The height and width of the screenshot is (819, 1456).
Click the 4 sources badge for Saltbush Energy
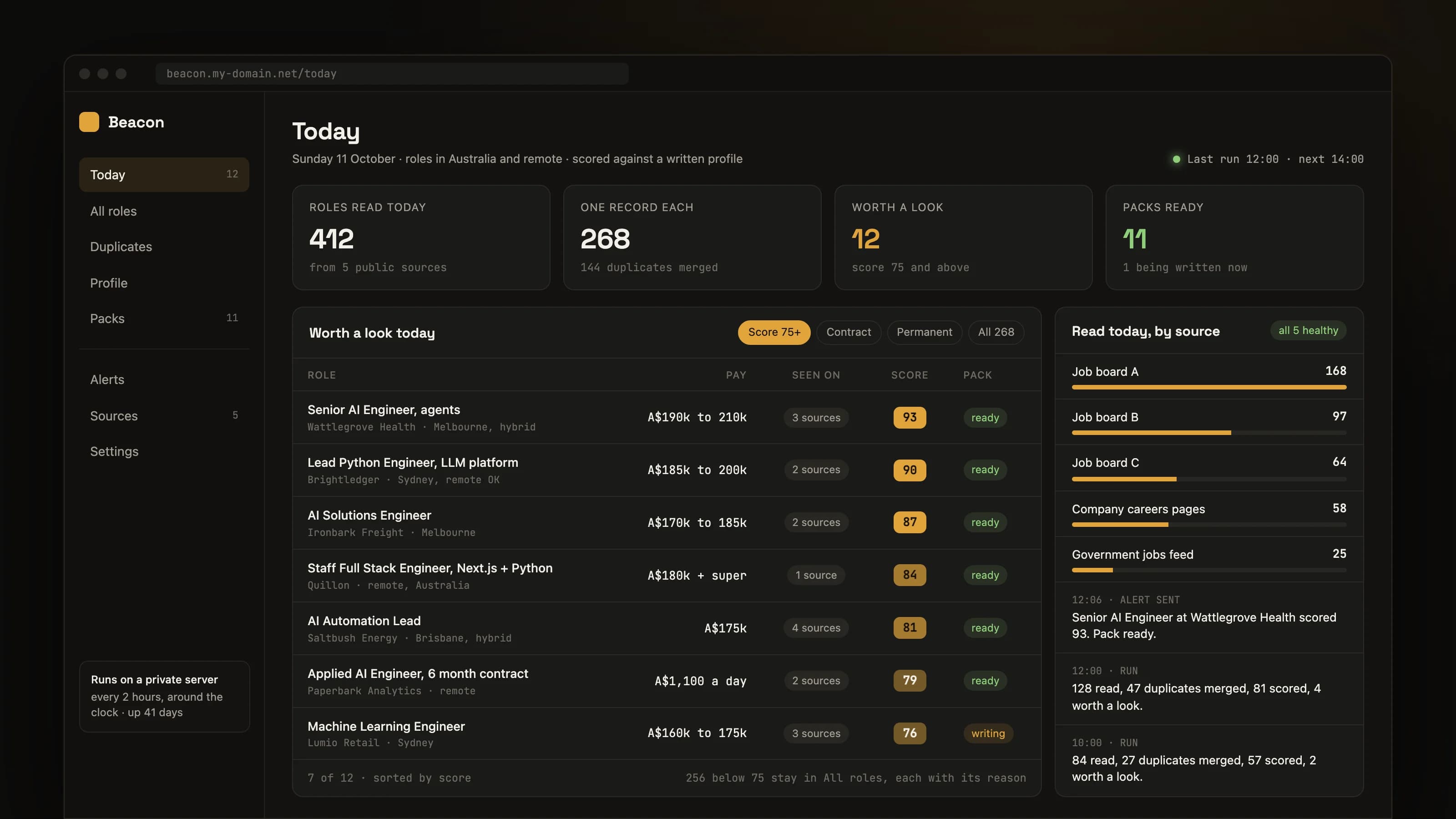(x=816, y=628)
